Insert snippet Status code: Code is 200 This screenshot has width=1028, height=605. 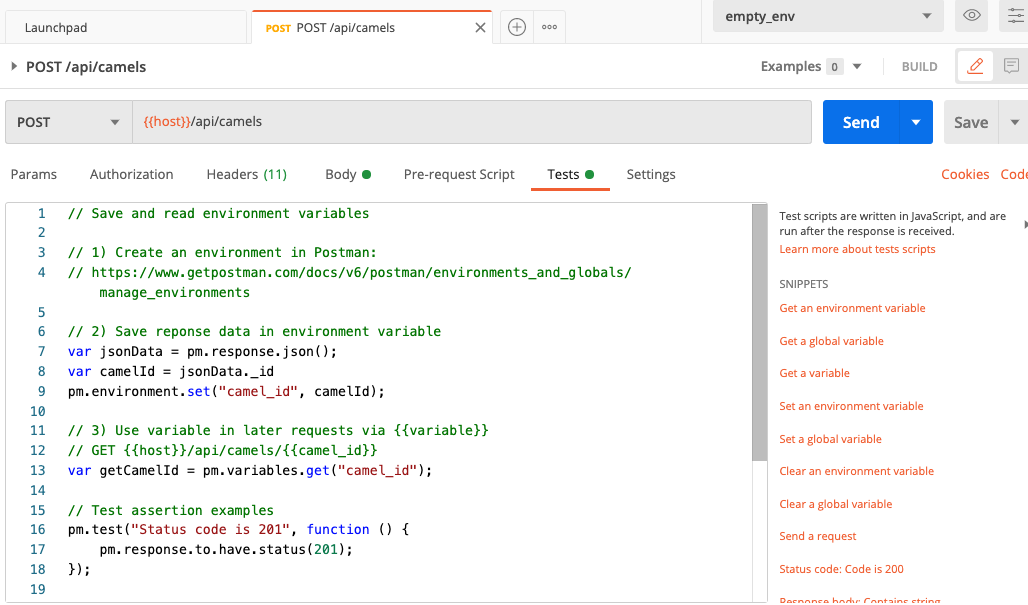(841, 569)
